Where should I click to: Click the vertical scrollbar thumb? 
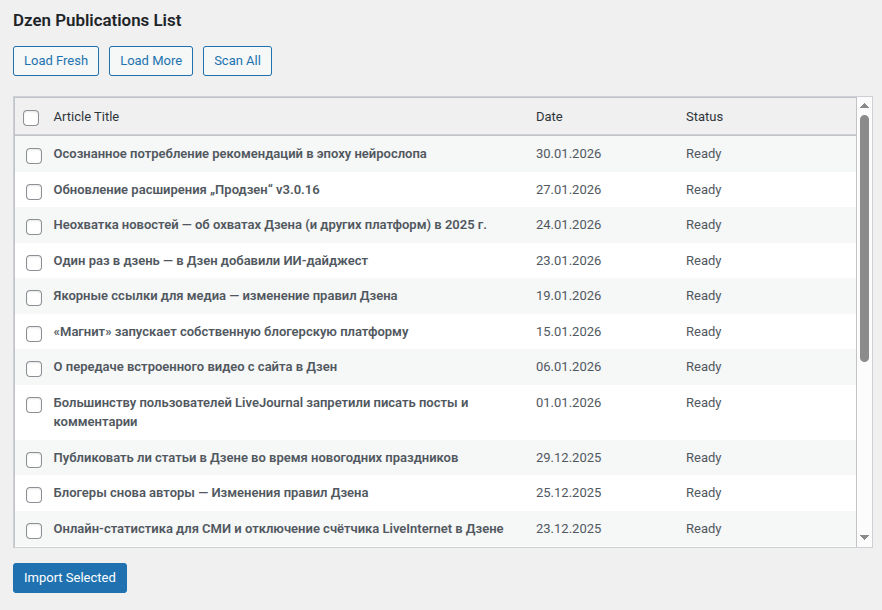(865, 238)
